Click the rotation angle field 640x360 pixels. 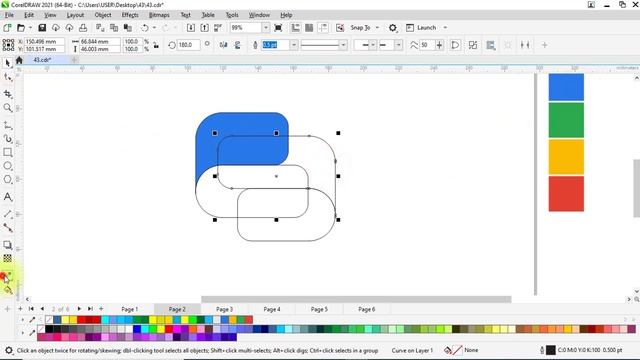(x=189, y=45)
